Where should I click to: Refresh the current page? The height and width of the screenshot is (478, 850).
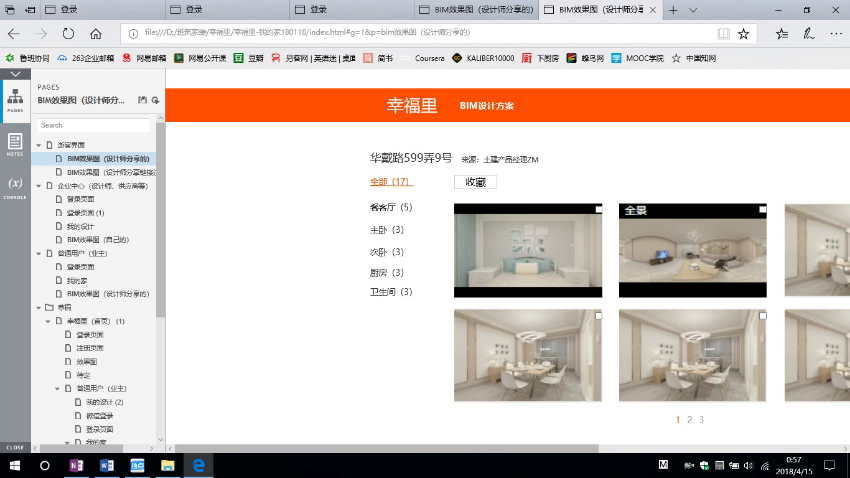click(x=68, y=34)
